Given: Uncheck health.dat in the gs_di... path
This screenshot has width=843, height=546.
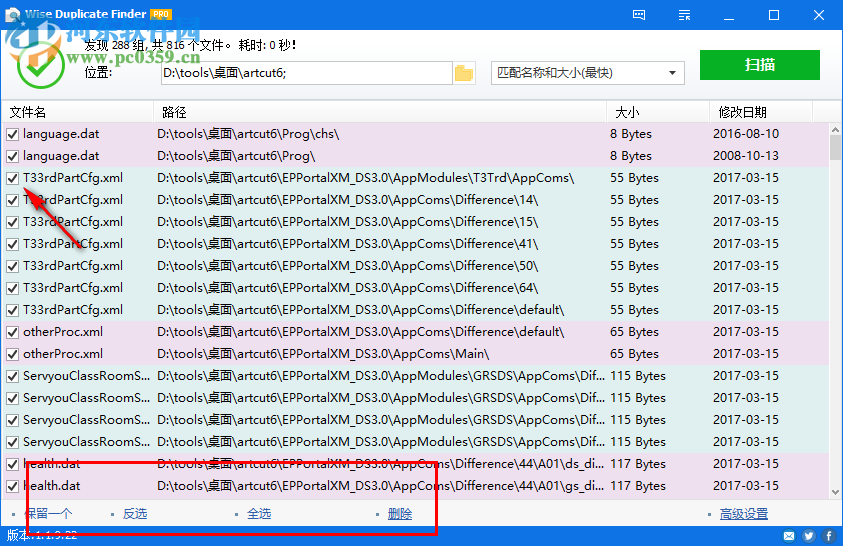Looking at the screenshot, I should (12, 487).
